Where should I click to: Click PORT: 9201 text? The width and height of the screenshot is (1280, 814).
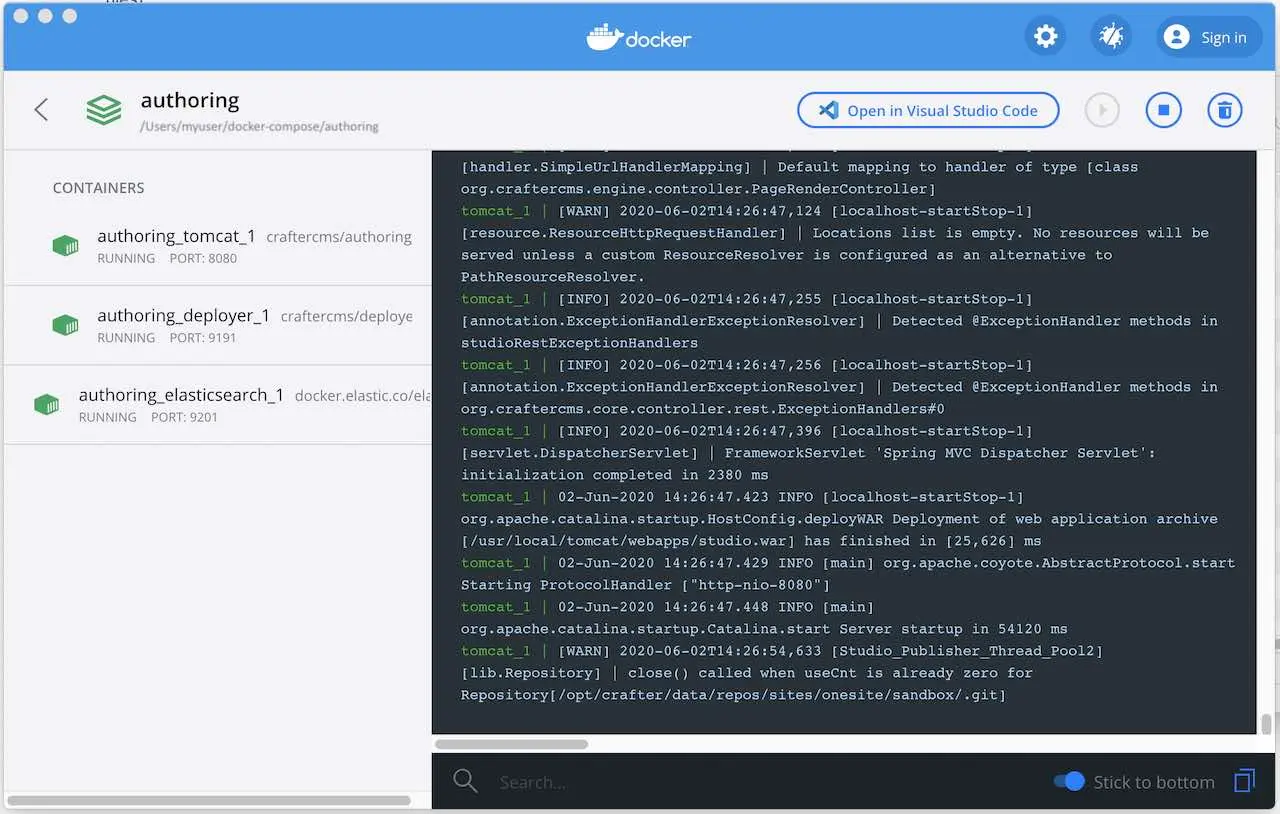(184, 417)
